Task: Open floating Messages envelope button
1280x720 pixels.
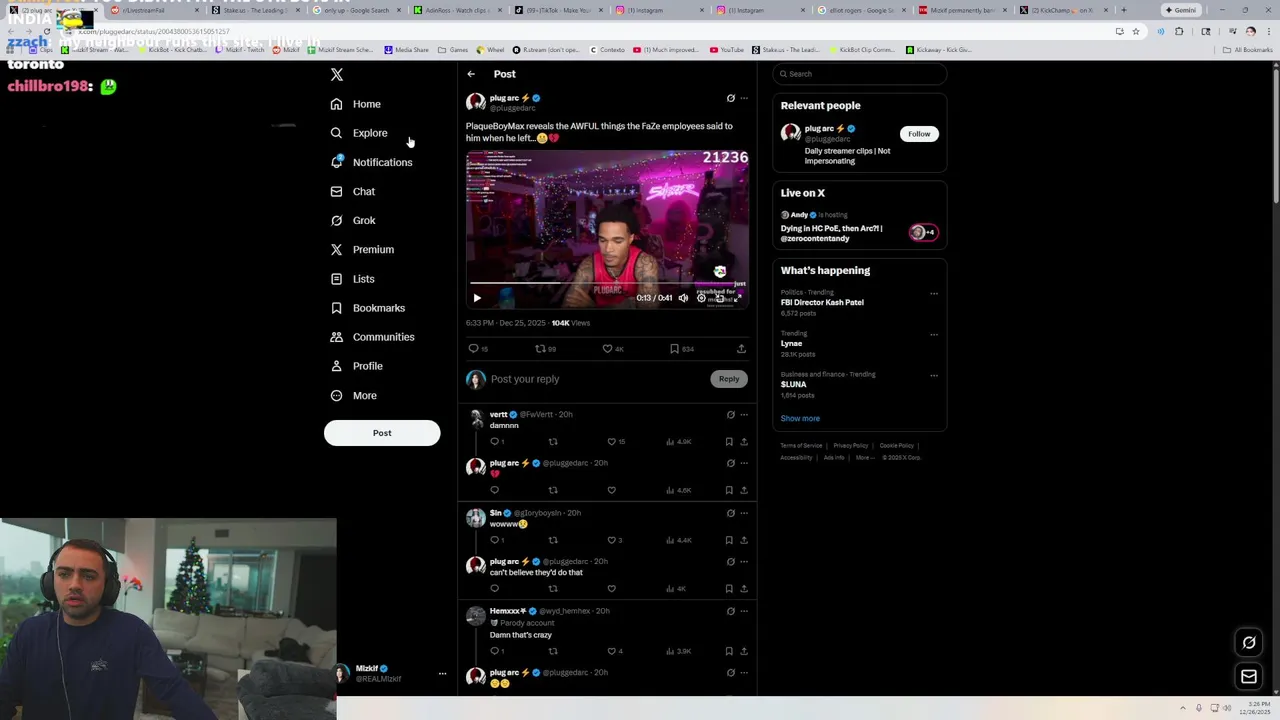Action: point(1249,677)
